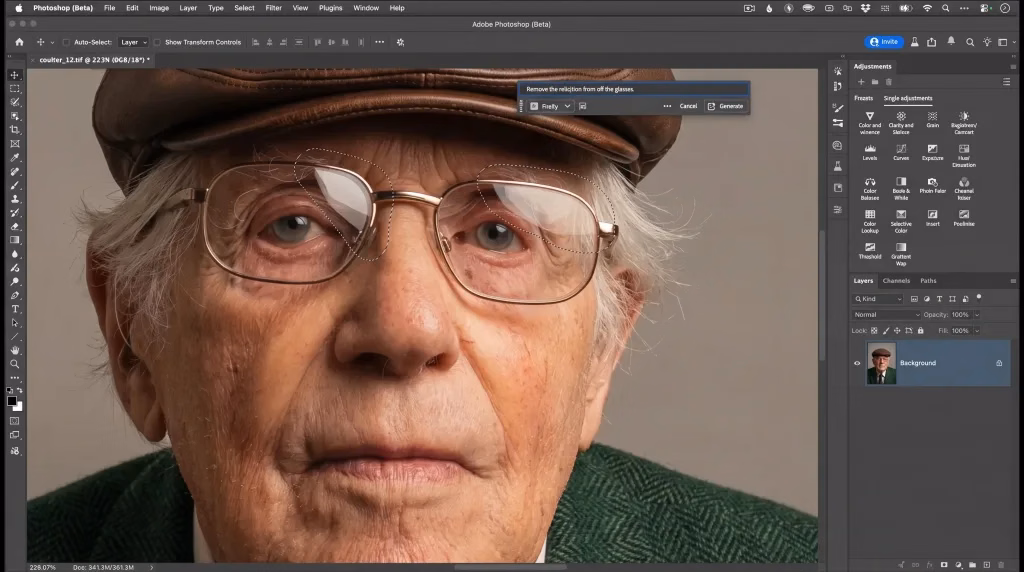The width and height of the screenshot is (1024, 572).
Task: Toggle lock position icon
Action: pyautogui.click(x=897, y=330)
